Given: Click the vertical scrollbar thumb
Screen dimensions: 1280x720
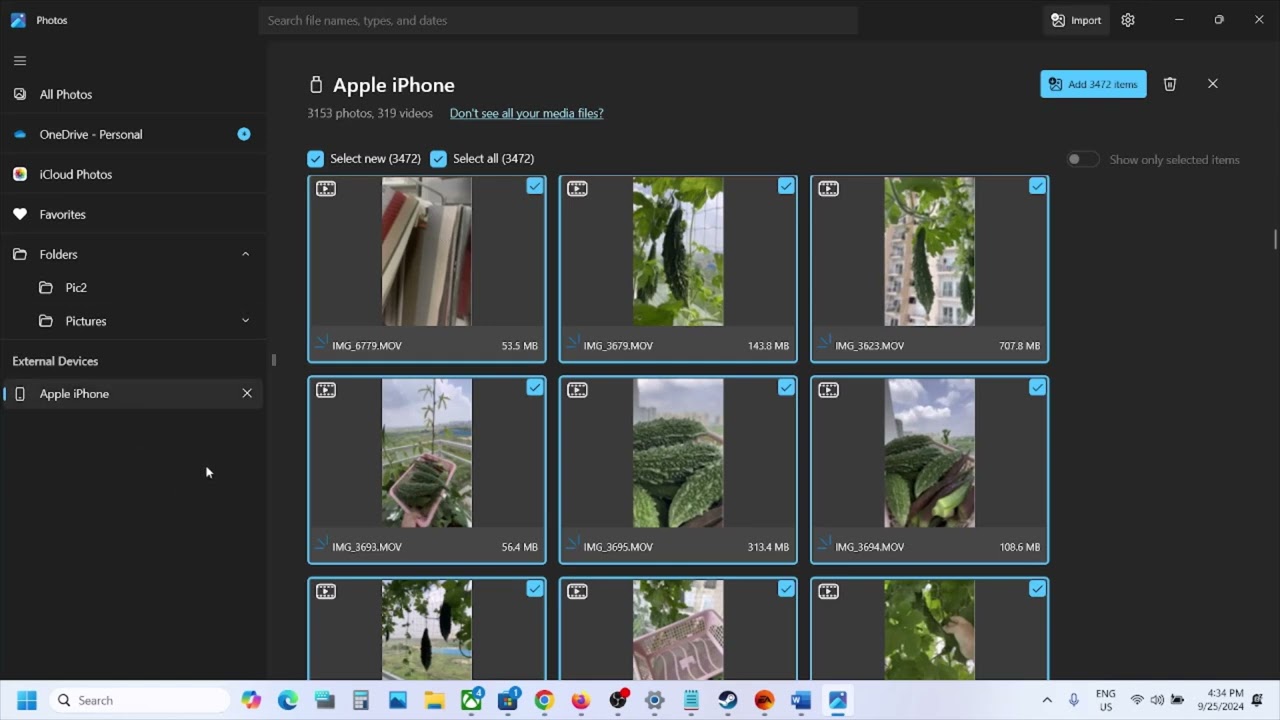Looking at the screenshot, I should (x=1275, y=239).
